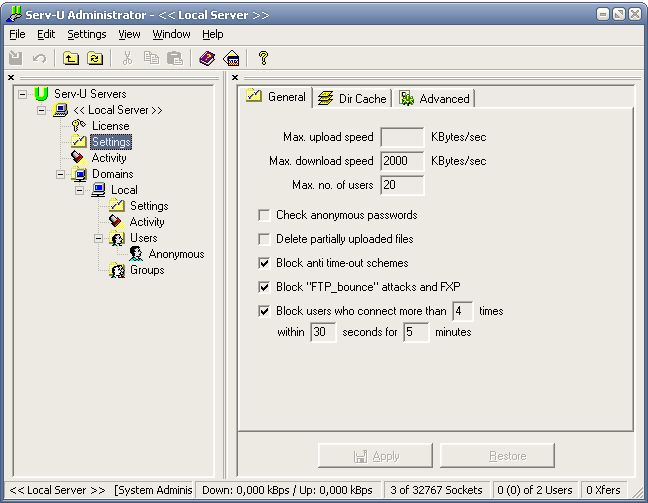Enable Delete partially uploaded files checkbox
648x503 pixels.
(x=264, y=239)
